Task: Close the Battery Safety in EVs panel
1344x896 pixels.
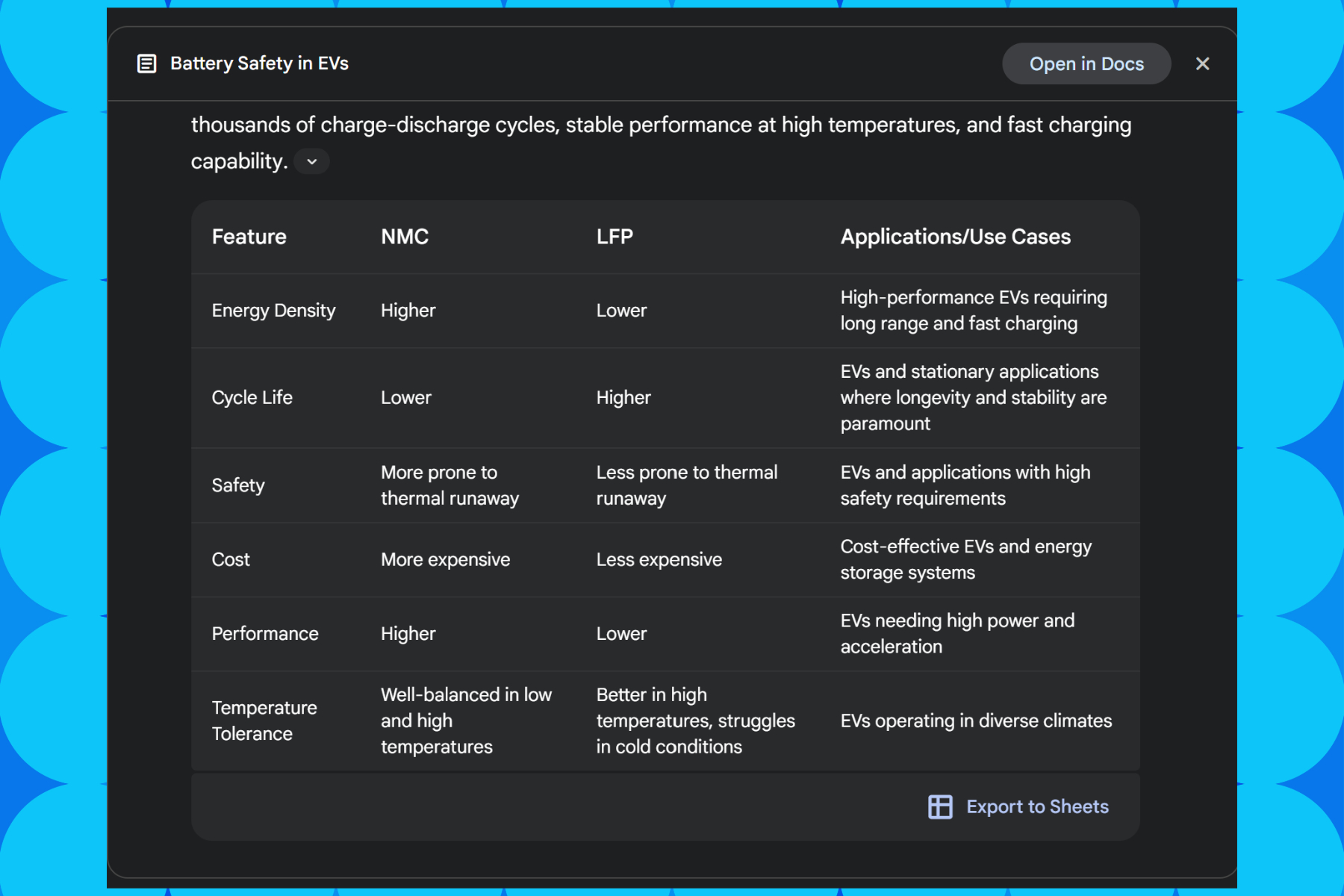Action: click(1202, 64)
